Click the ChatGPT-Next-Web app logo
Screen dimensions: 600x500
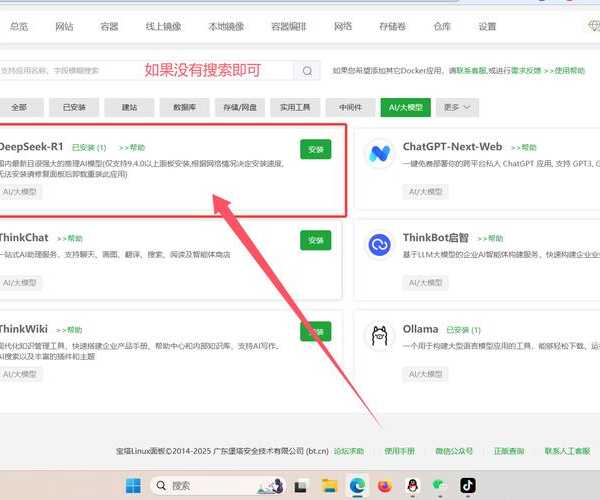pyautogui.click(x=380, y=154)
